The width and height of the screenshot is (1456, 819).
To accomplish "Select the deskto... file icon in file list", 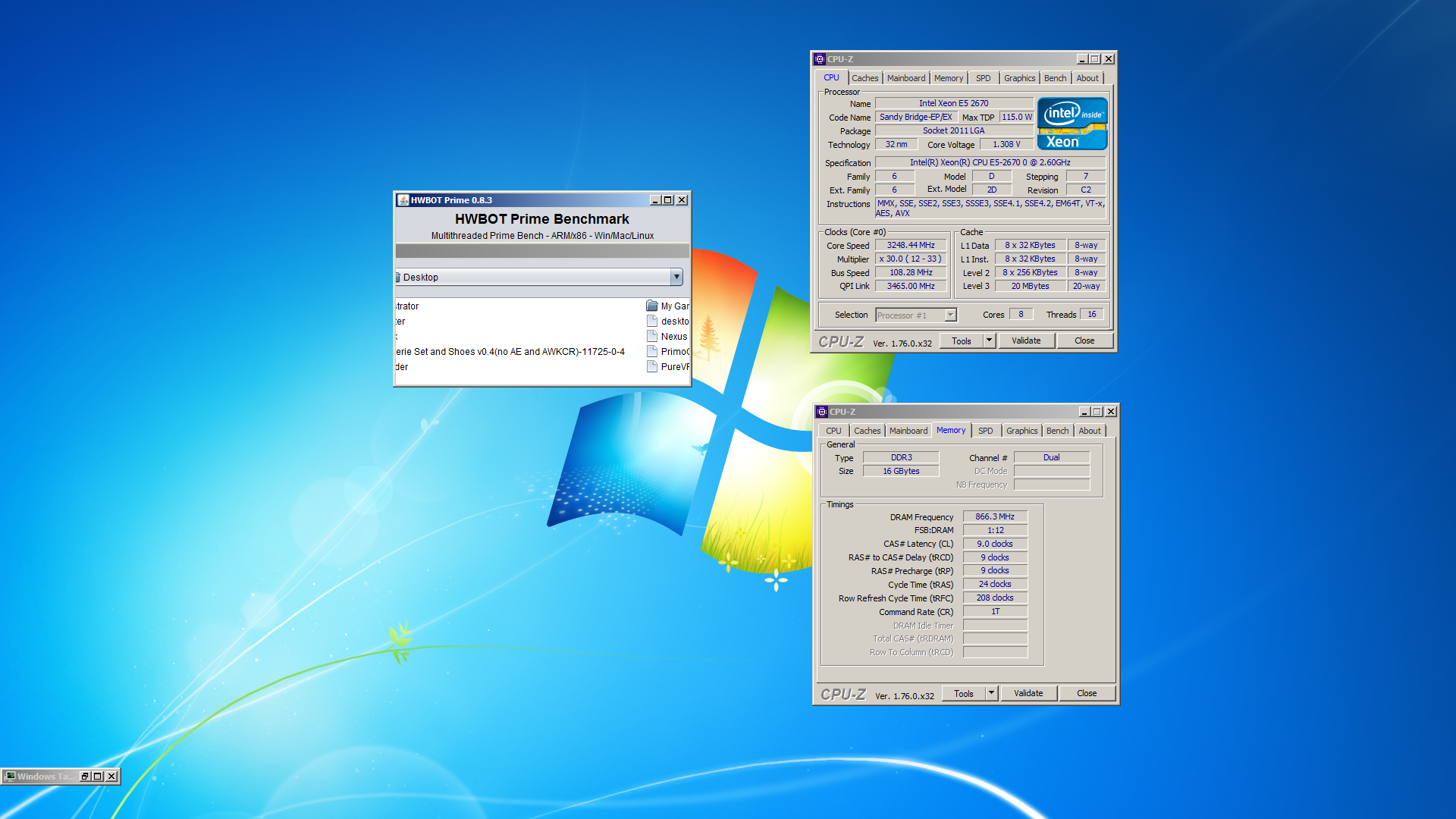I will coord(651,321).
